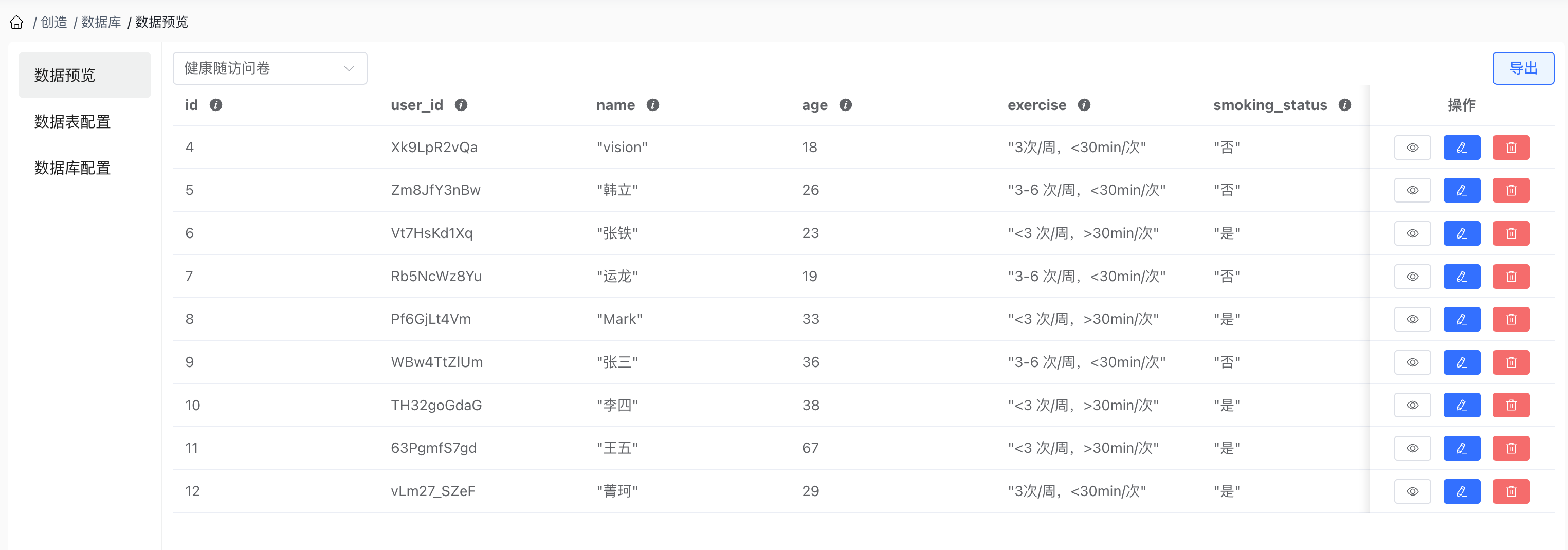Edit the row for "vision"

click(x=1462, y=147)
